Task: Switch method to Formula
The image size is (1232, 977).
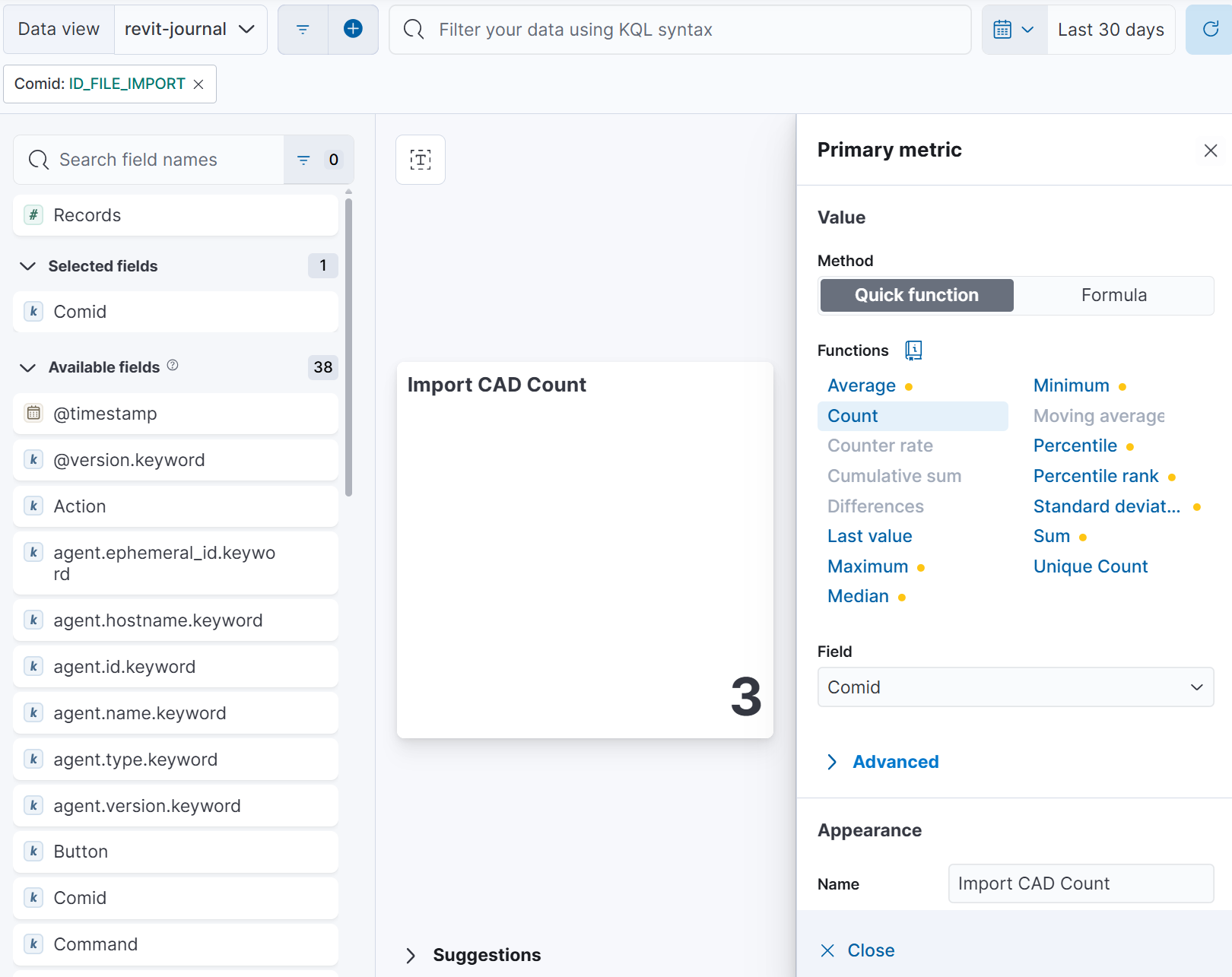Action: coord(1114,295)
